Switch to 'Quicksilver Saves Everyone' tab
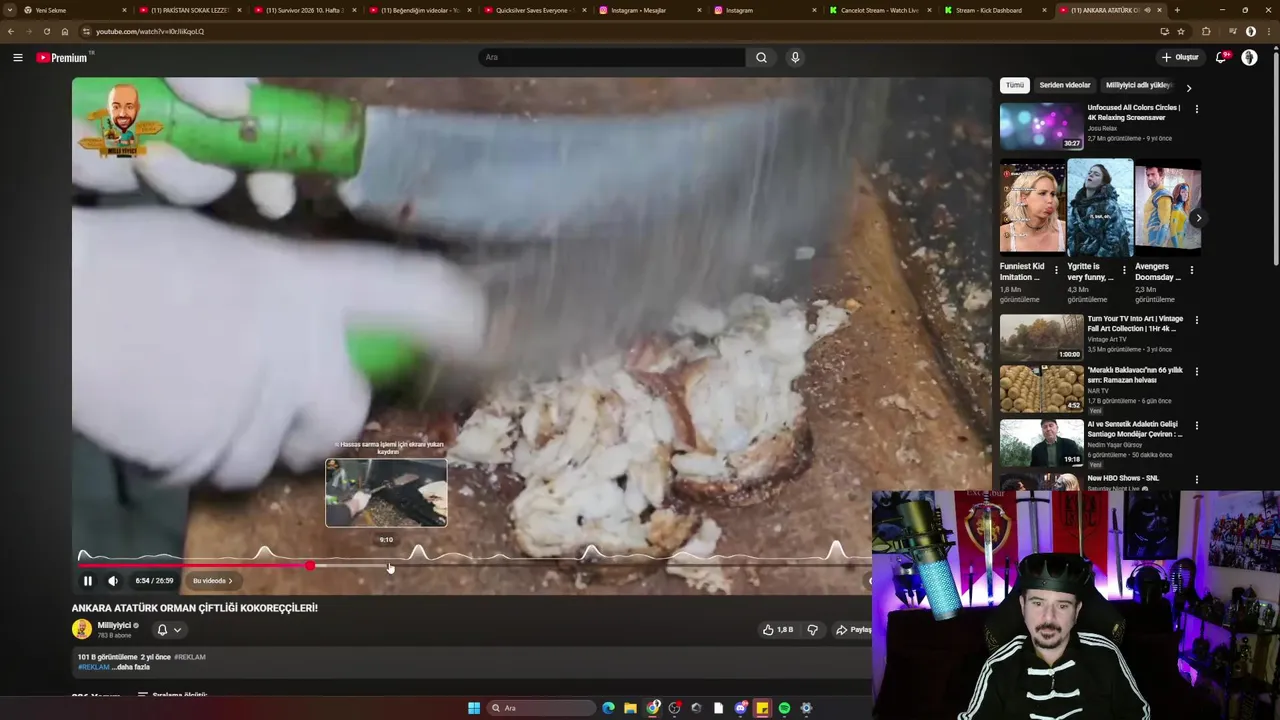1280x720 pixels. pyautogui.click(x=535, y=10)
